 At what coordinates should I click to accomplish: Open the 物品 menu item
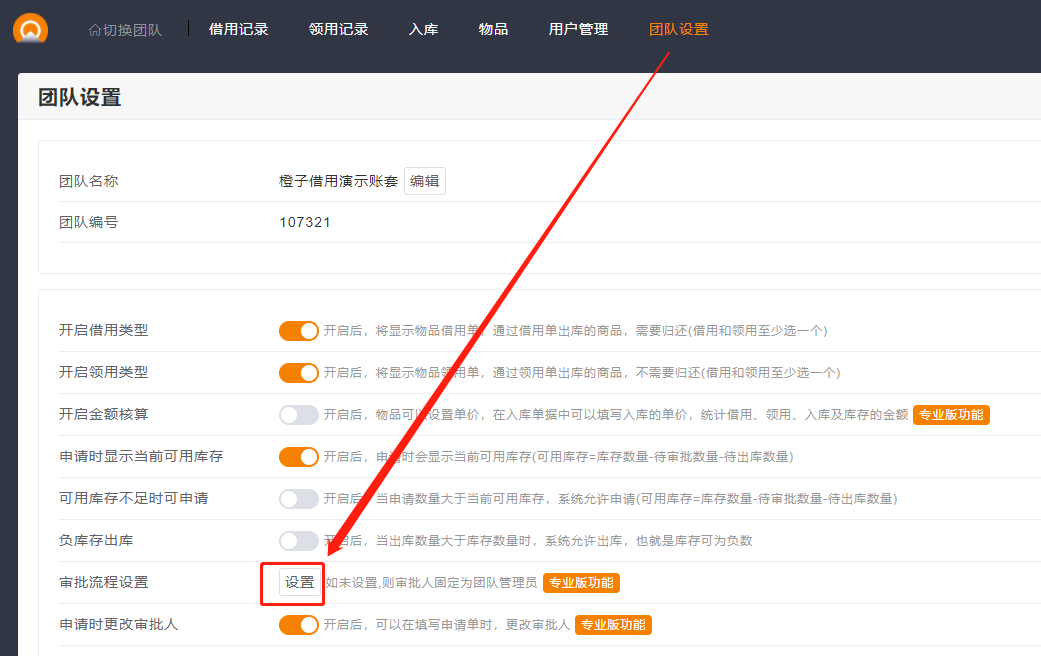[x=493, y=29]
